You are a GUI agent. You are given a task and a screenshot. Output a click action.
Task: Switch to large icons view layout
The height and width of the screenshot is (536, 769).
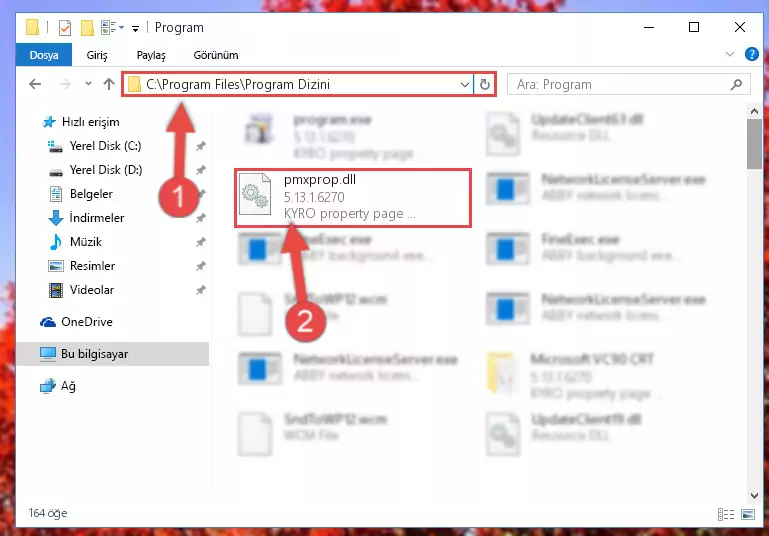[748, 514]
